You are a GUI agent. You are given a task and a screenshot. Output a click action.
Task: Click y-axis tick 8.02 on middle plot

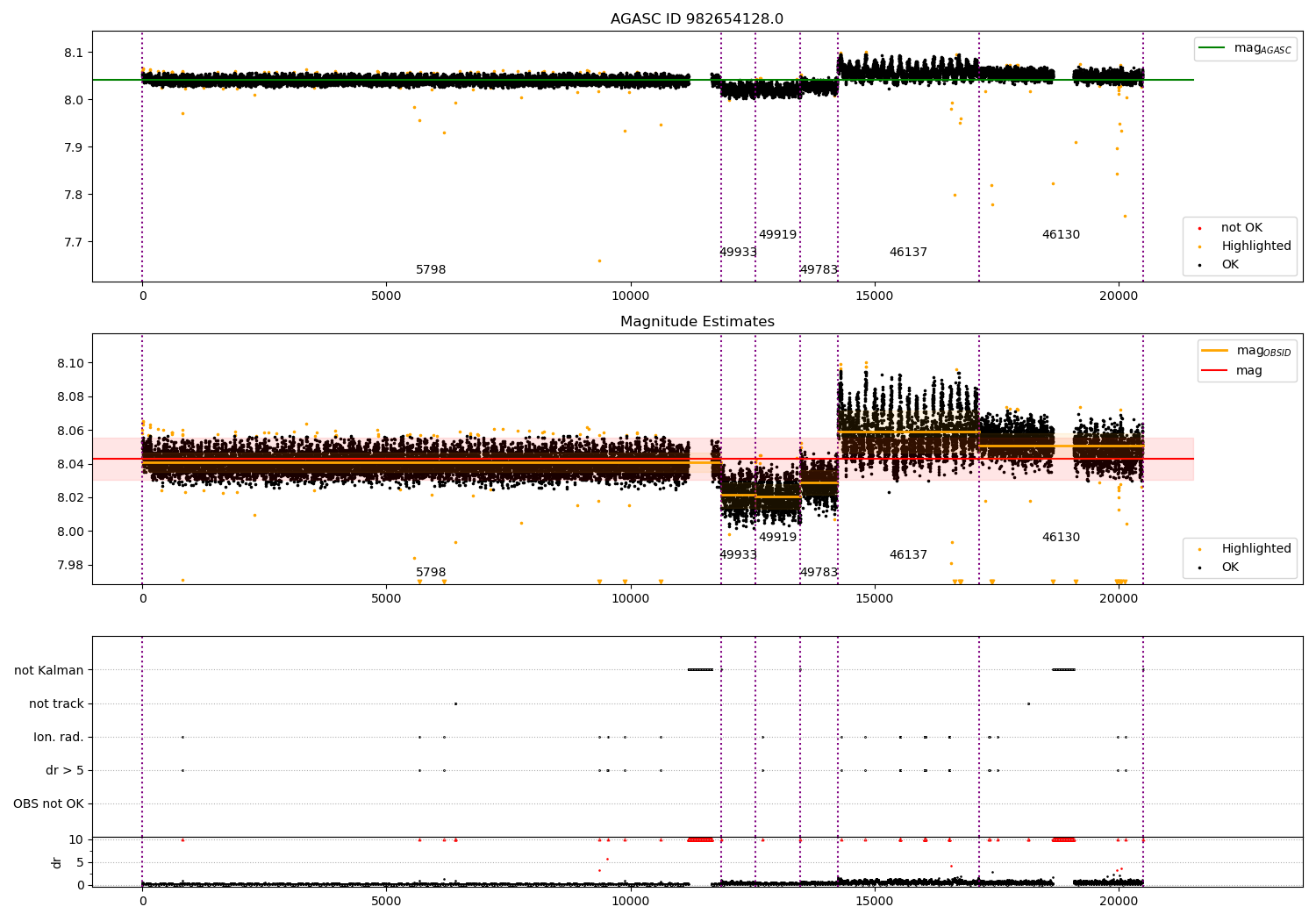pos(70,498)
